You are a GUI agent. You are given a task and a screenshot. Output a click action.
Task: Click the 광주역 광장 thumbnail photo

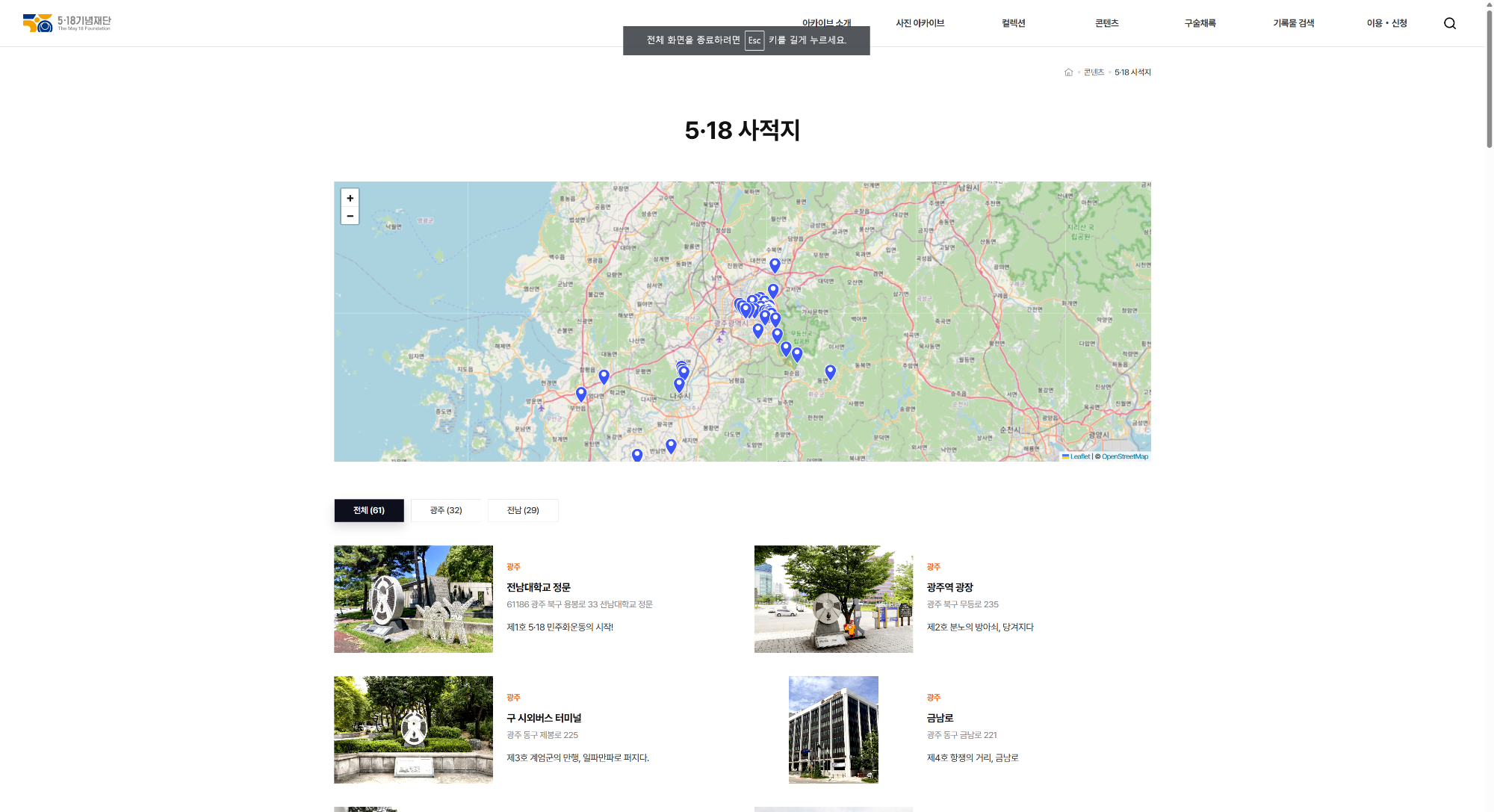(833, 599)
